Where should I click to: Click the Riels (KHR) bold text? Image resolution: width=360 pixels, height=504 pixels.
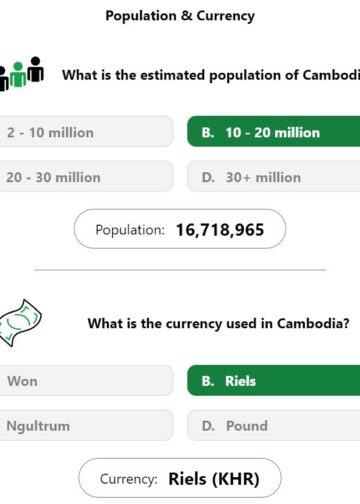[x=214, y=479]
